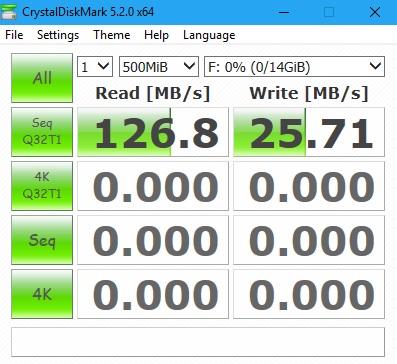Start the Seq Q32T1 test
The image size is (397, 364).
pos(42,132)
